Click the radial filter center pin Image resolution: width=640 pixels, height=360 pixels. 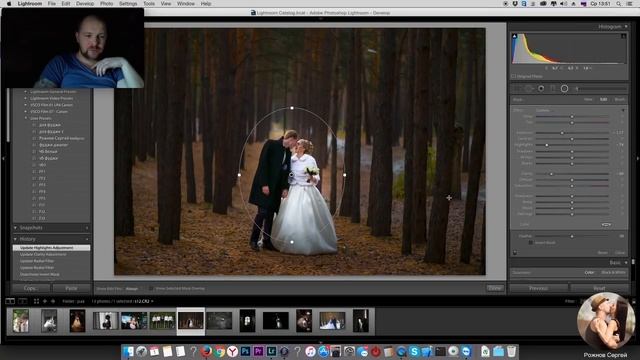291,175
